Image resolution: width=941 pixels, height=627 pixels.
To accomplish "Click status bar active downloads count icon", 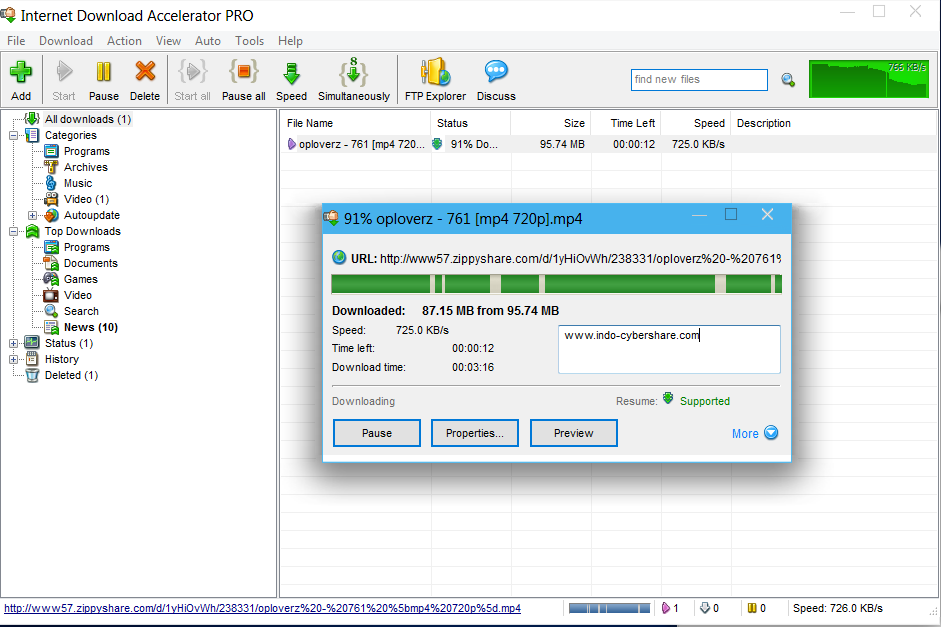I will (x=665, y=608).
